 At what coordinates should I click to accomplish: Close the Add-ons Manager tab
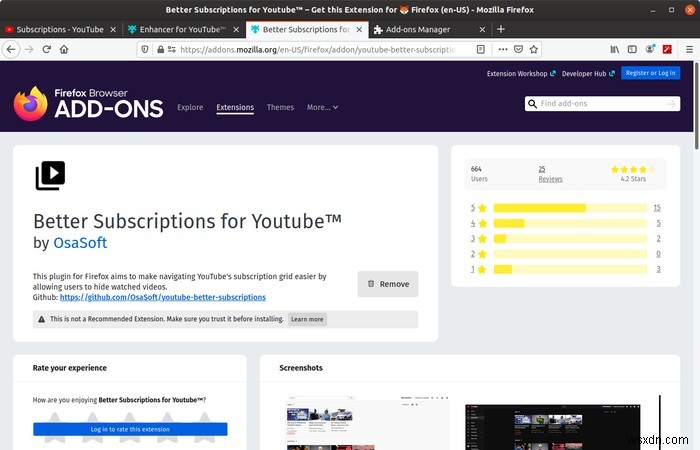[x=482, y=29]
